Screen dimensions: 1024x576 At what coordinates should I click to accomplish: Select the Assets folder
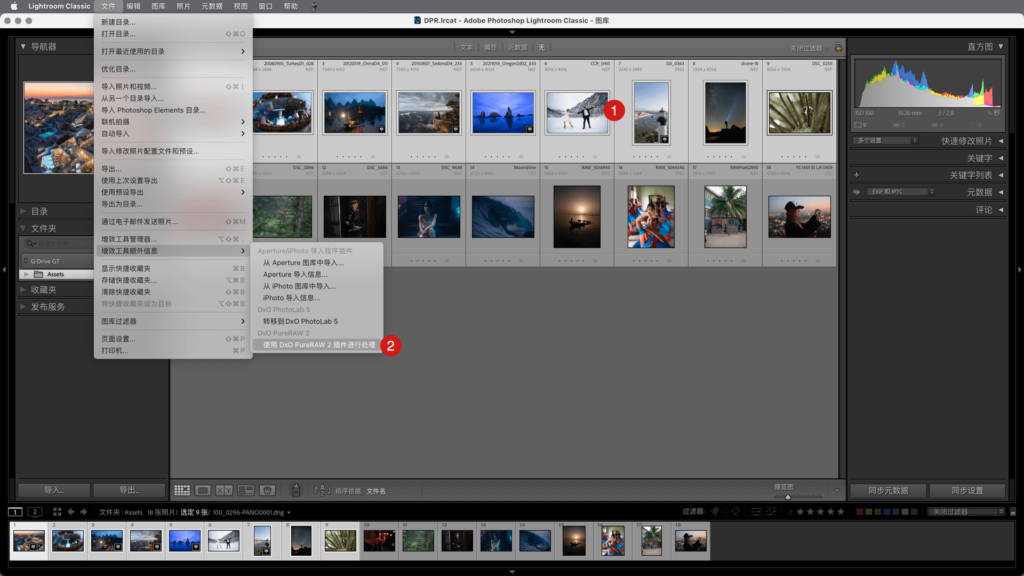(56, 274)
